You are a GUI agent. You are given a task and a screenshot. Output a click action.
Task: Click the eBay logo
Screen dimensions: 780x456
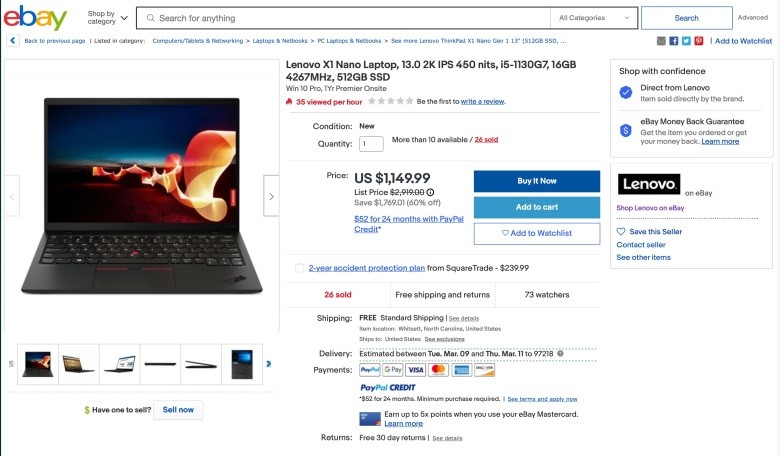35,18
